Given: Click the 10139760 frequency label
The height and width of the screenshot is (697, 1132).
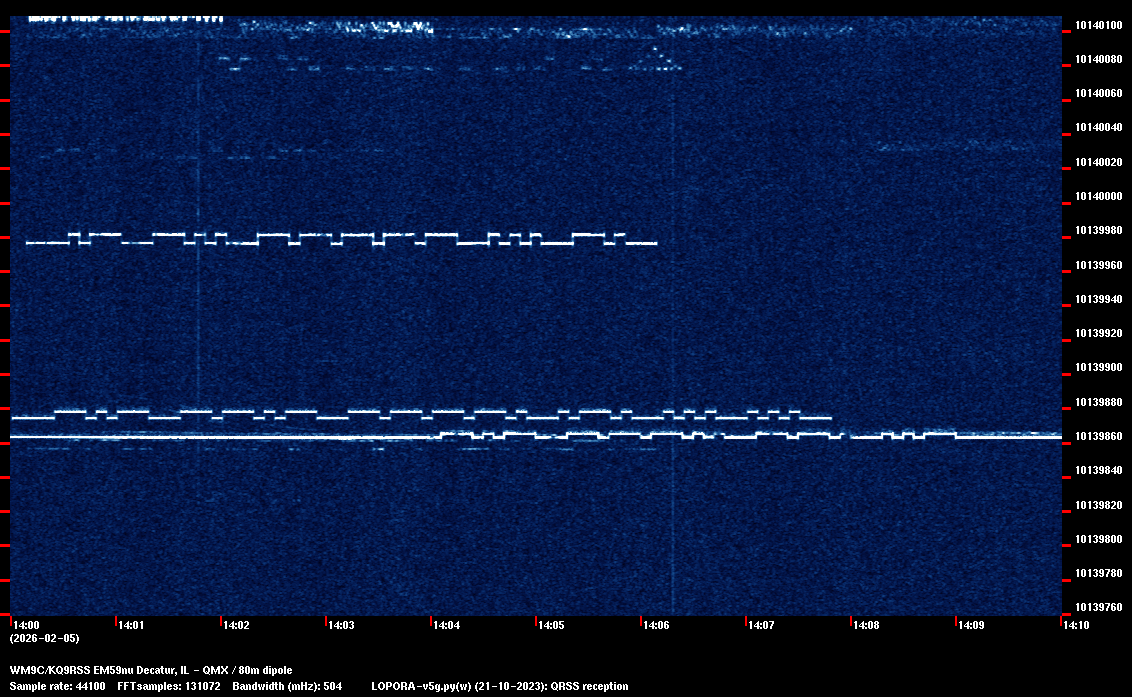Looking at the screenshot, I should [1097, 608].
